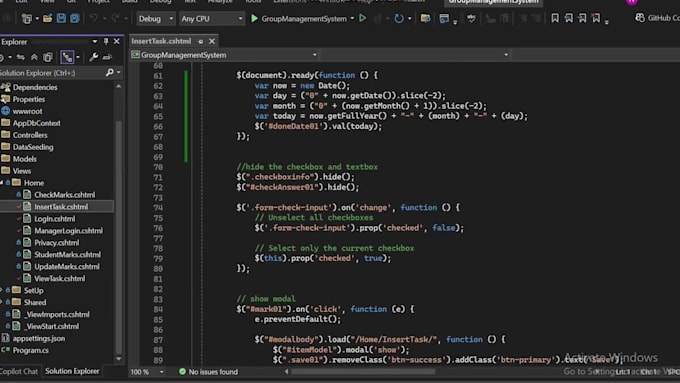Collapse the Home folder in tree

click(x=2, y=183)
